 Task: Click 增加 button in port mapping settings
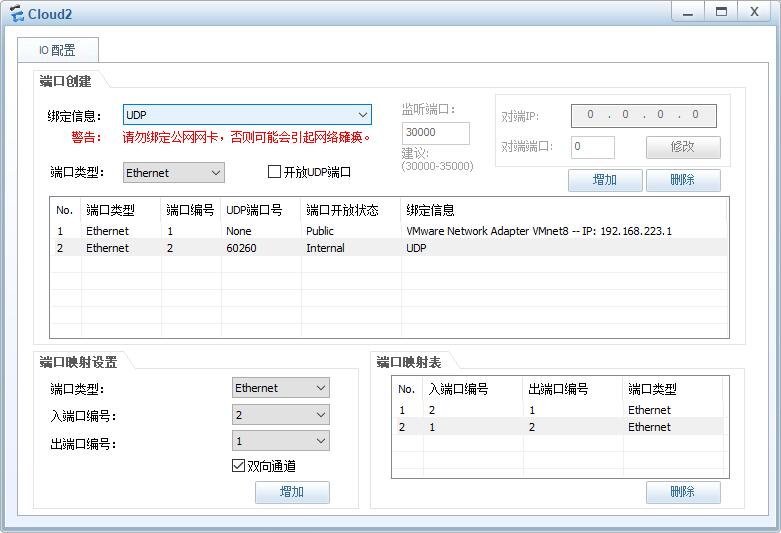click(x=292, y=492)
